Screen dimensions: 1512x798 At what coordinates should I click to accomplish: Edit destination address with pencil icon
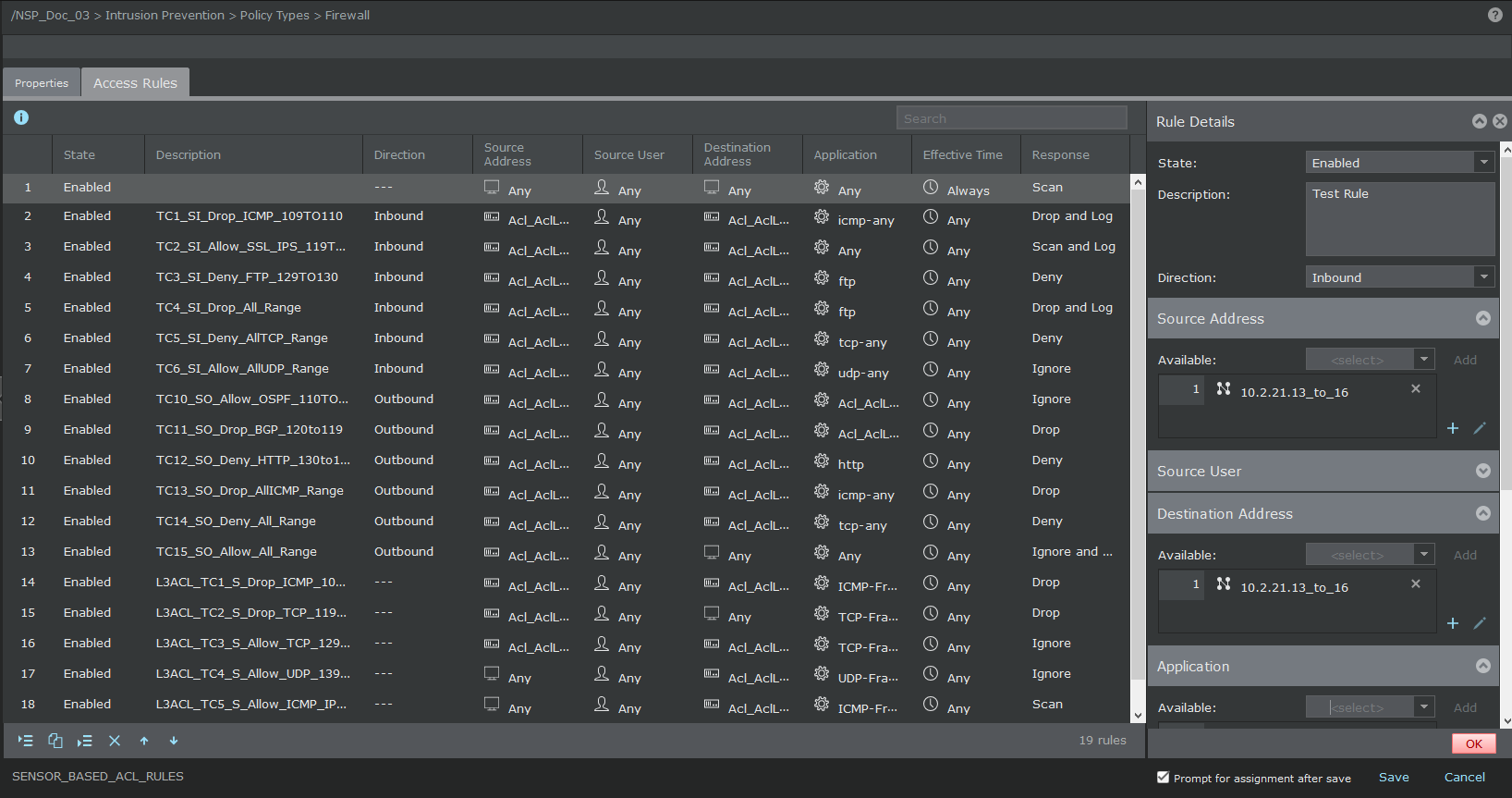1480,623
